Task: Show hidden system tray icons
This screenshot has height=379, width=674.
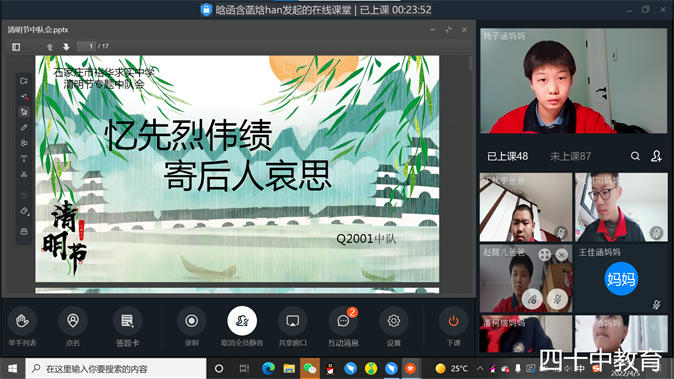Action: click(x=480, y=369)
